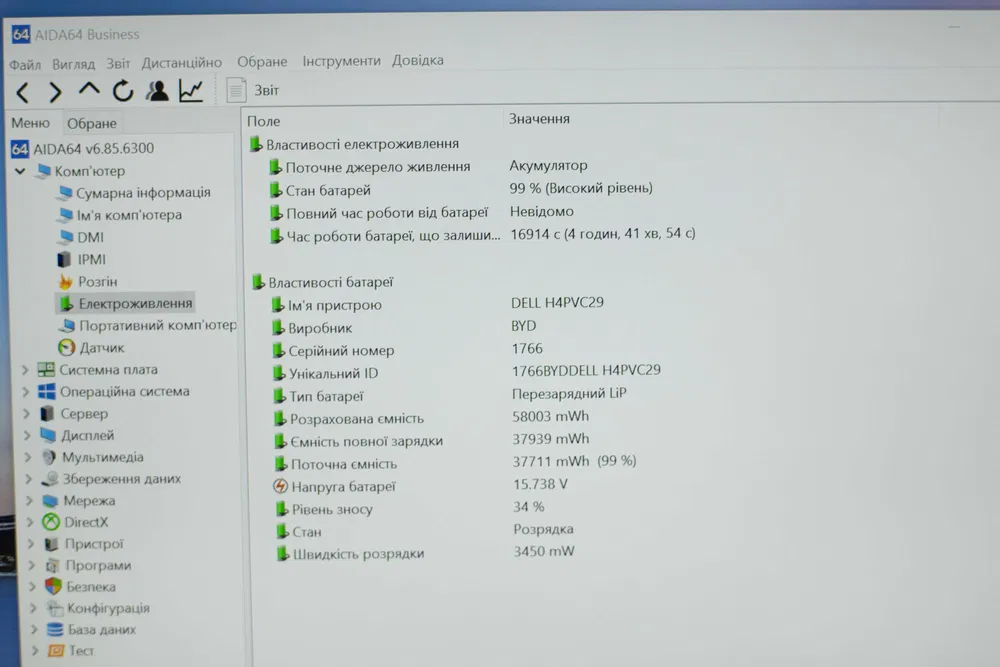Select the Комп'ютер tree item
Screen dimensions: 1000x667
click(x=81, y=171)
